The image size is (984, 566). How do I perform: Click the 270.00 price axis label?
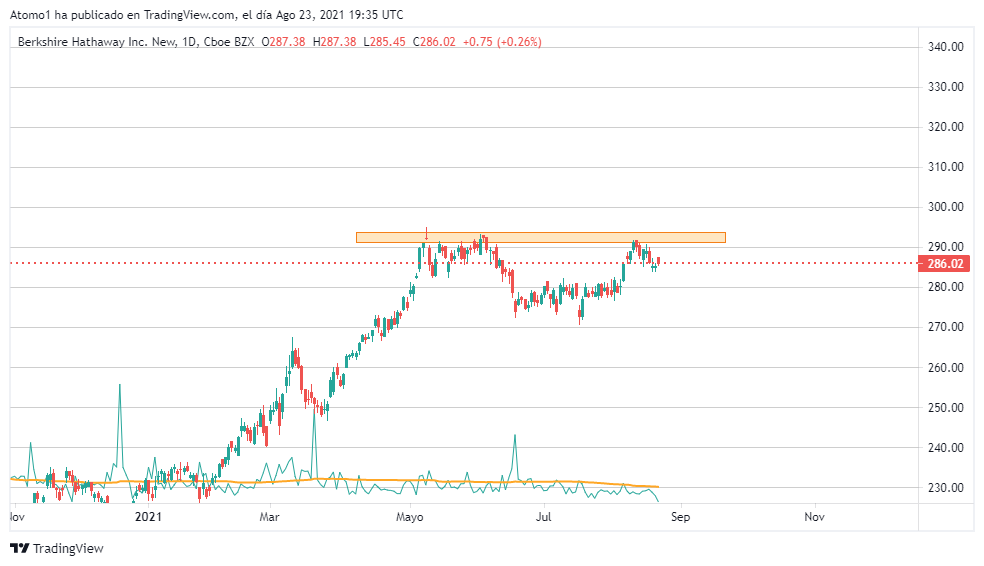click(x=946, y=327)
